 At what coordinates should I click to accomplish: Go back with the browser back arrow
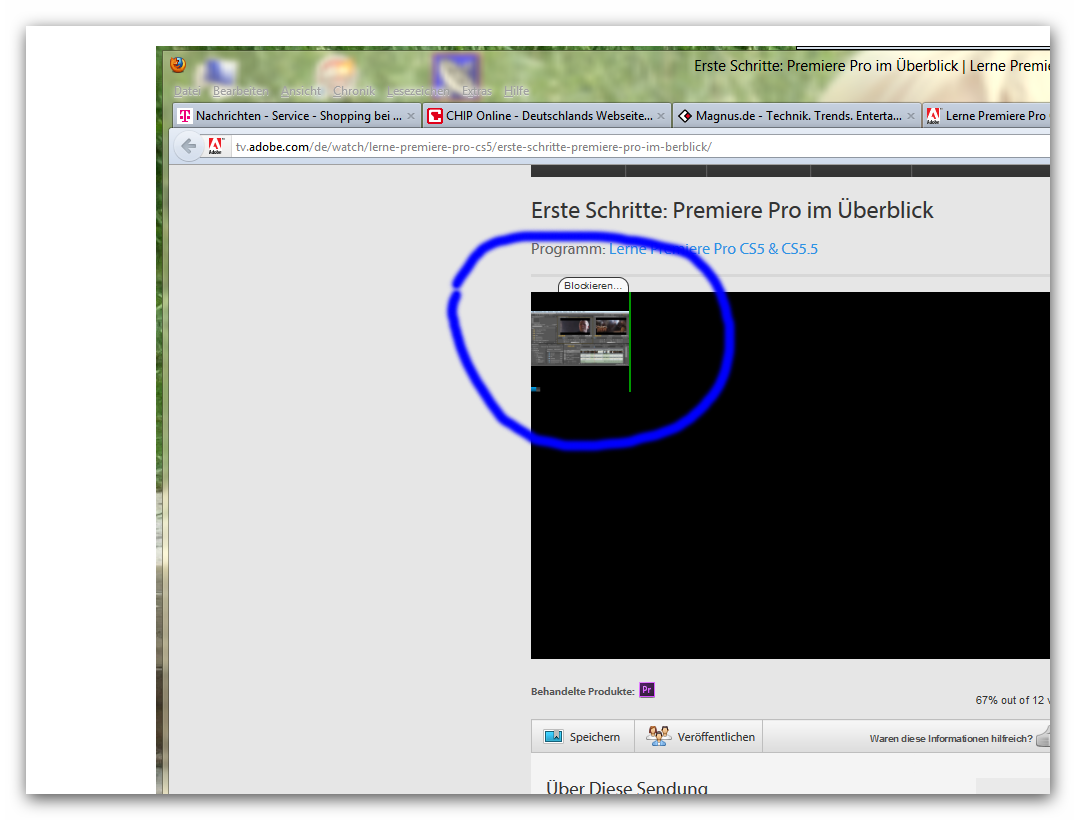(x=188, y=146)
